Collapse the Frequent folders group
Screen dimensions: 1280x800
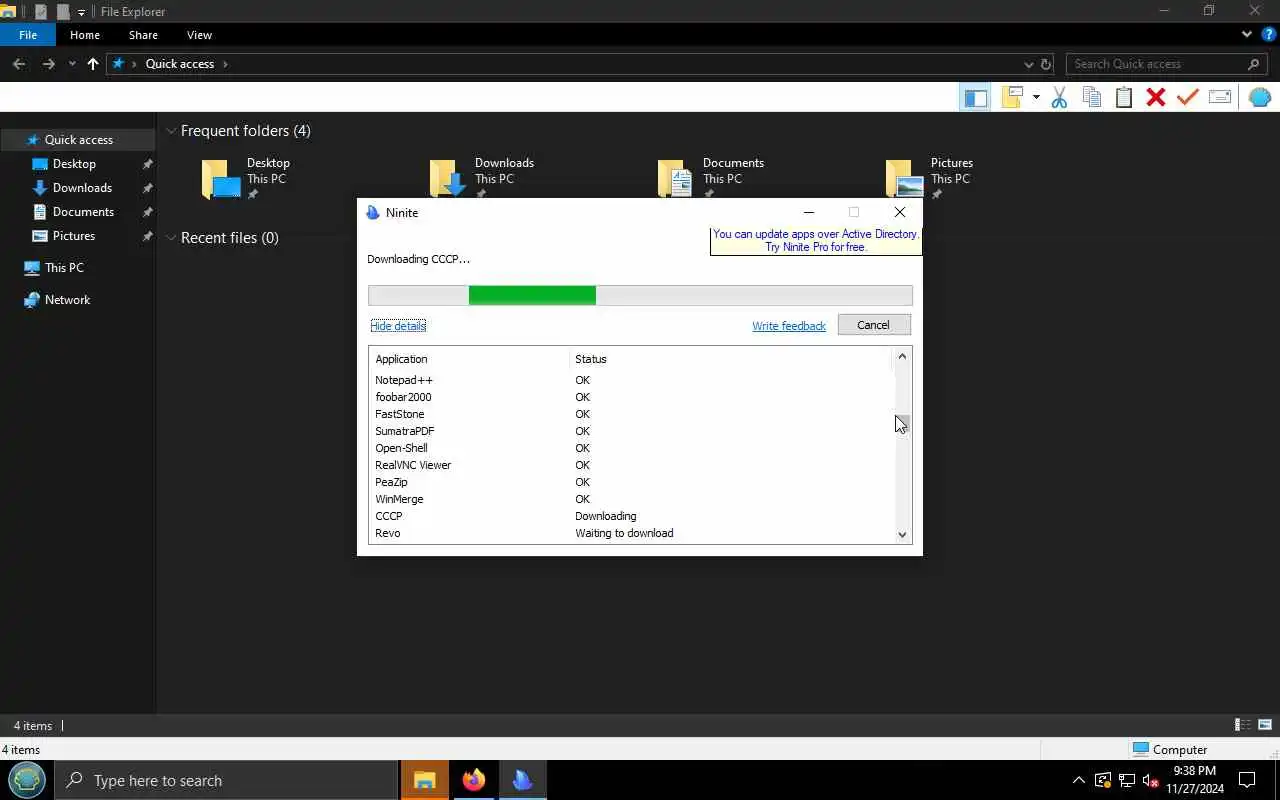click(x=172, y=131)
